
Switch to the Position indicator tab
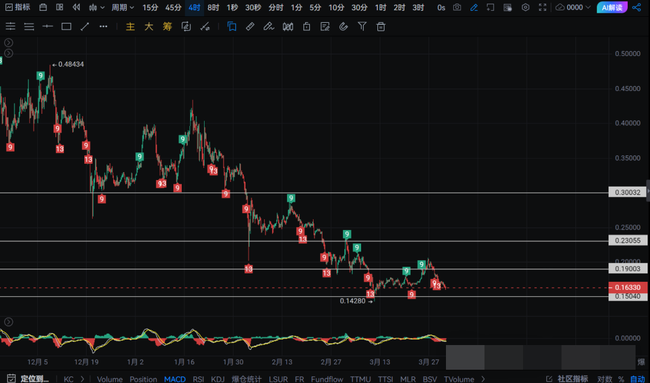(143, 379)
